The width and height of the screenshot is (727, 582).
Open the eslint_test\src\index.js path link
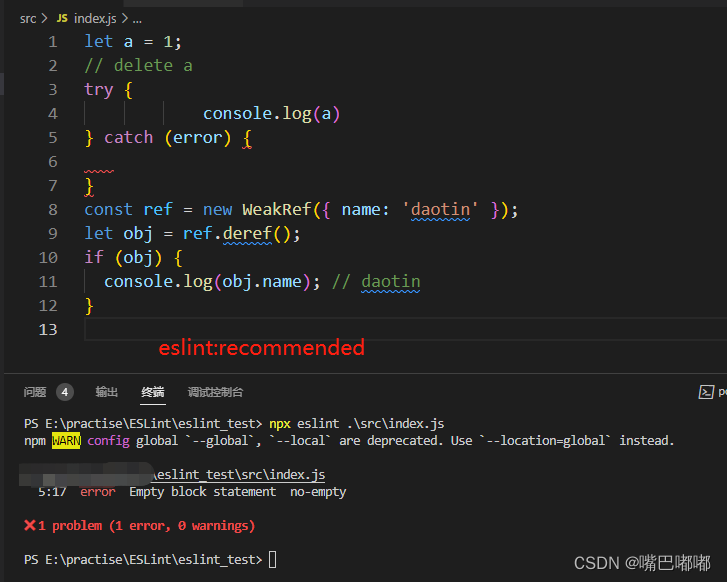[240, 475]
